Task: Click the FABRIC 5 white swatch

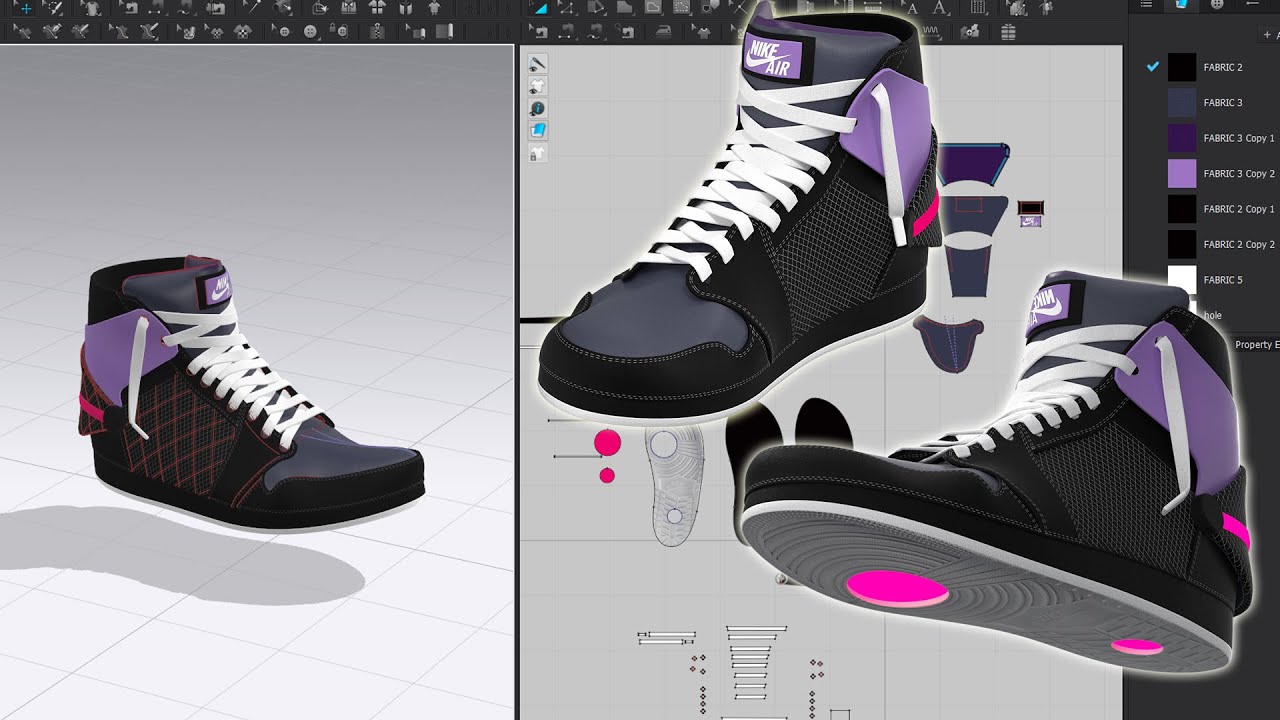Action: (1182, 279)
